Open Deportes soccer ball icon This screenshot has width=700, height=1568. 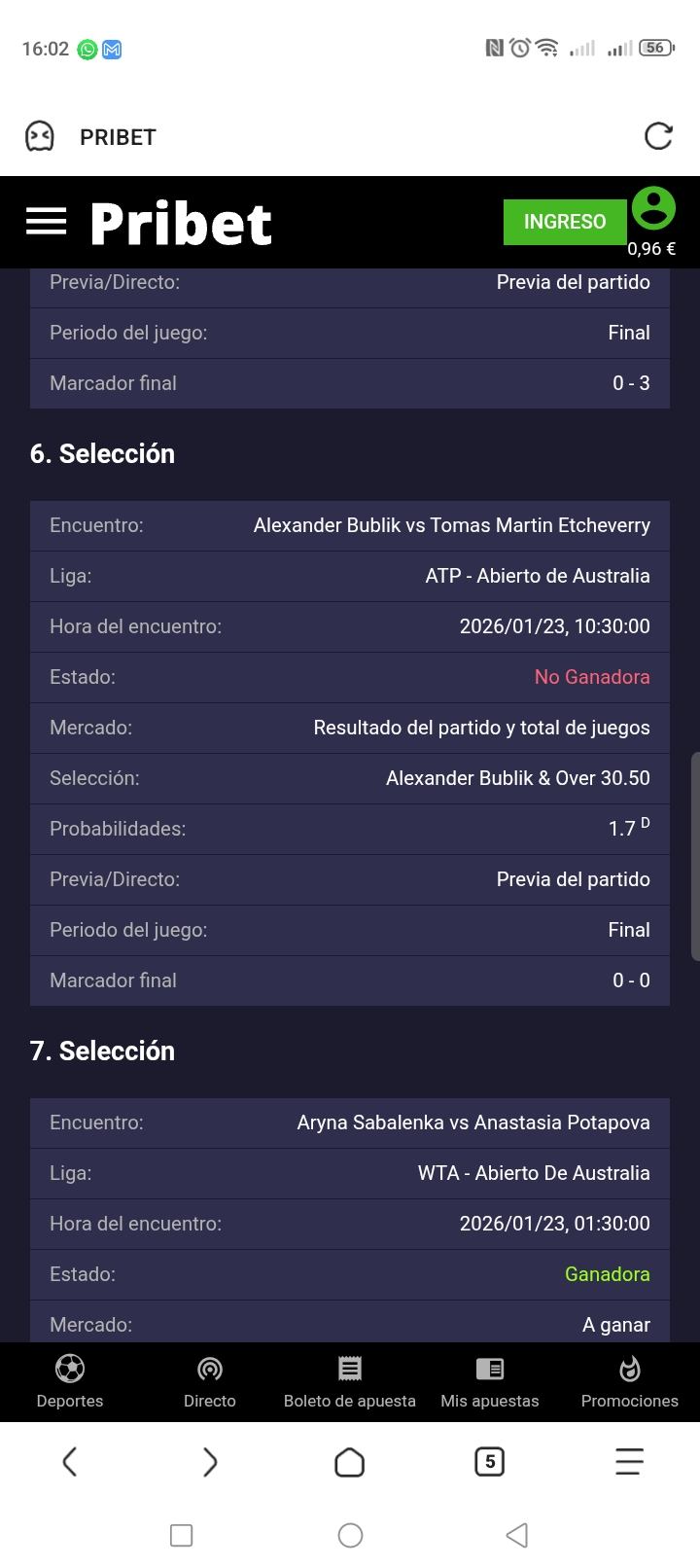click(x=70, y=1370)
